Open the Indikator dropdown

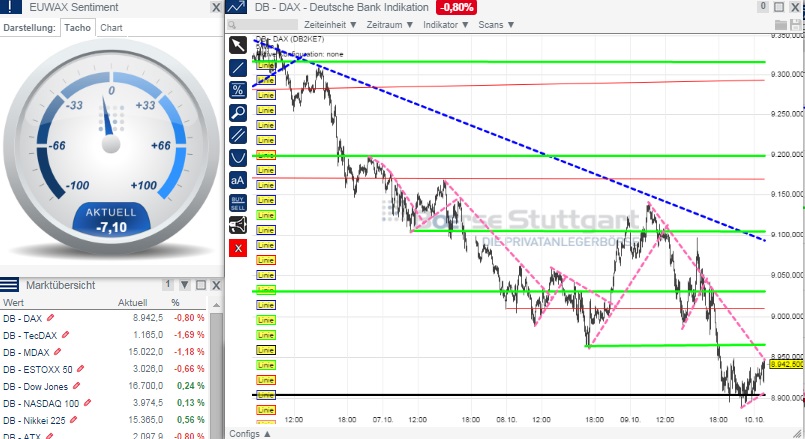point(446,25)
